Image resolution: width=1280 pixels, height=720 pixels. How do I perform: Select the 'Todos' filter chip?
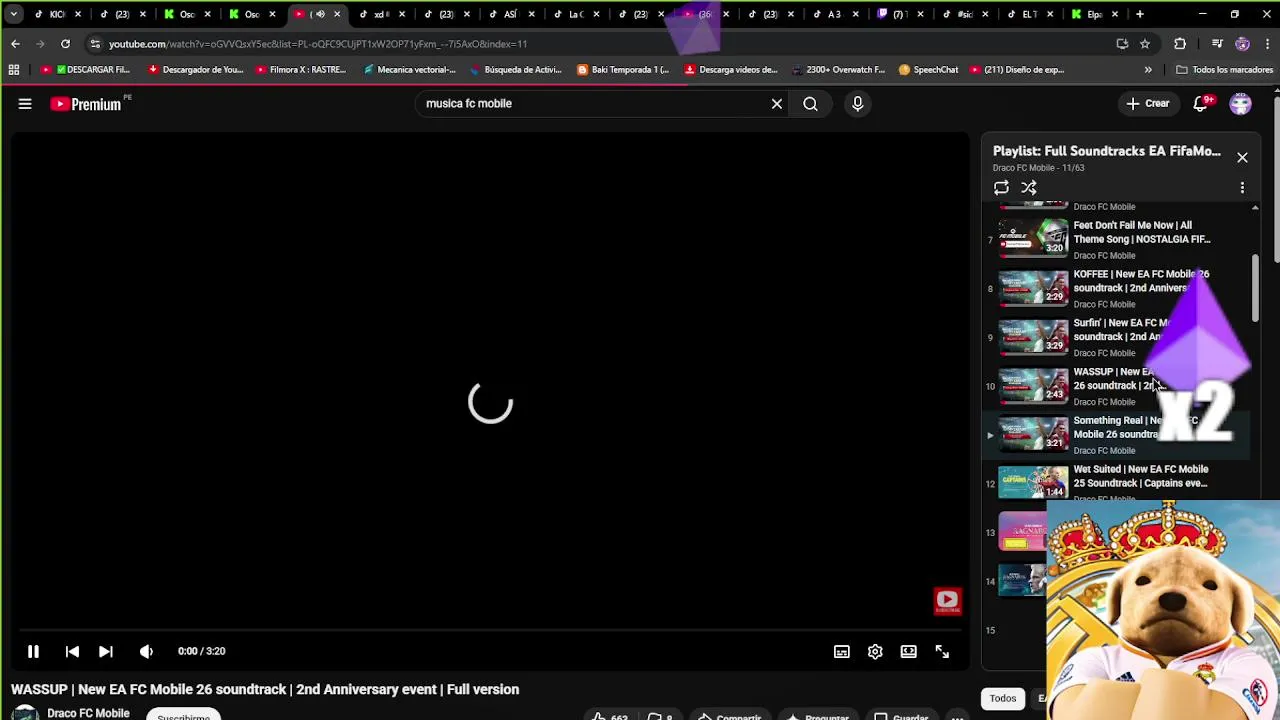1003,699
